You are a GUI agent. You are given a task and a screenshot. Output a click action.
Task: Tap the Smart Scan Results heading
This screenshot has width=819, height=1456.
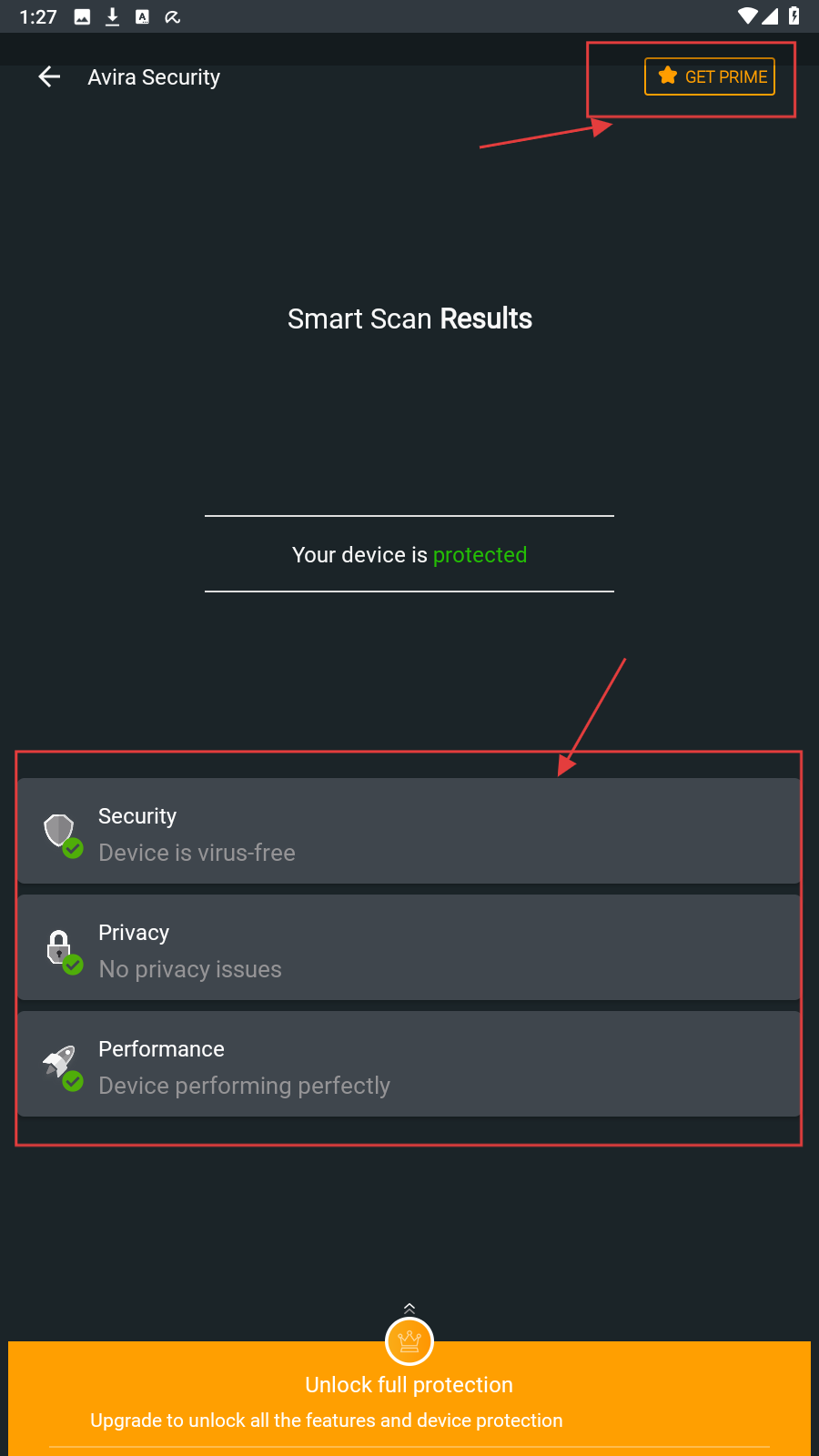409,318
